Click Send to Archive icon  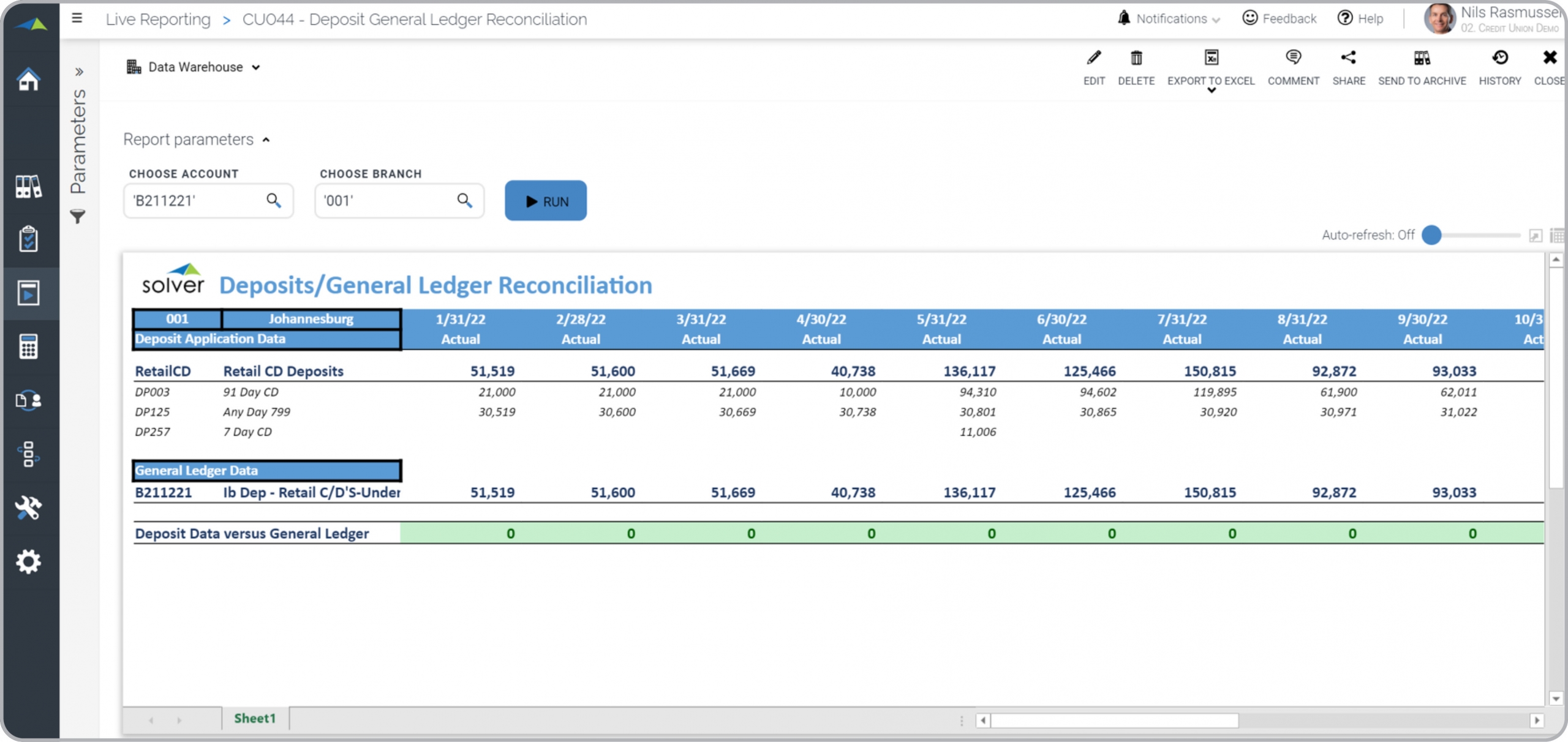[x=1422, y=58]
